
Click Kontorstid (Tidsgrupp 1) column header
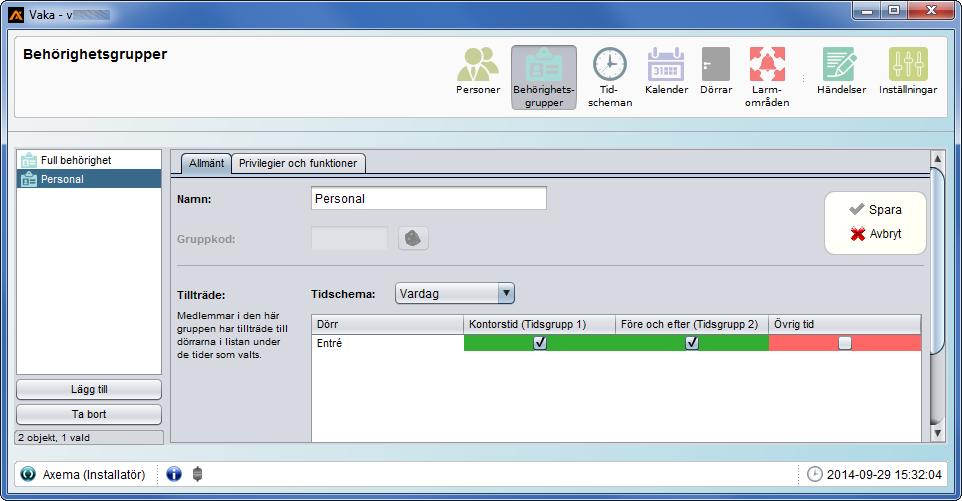pos(540,324)
